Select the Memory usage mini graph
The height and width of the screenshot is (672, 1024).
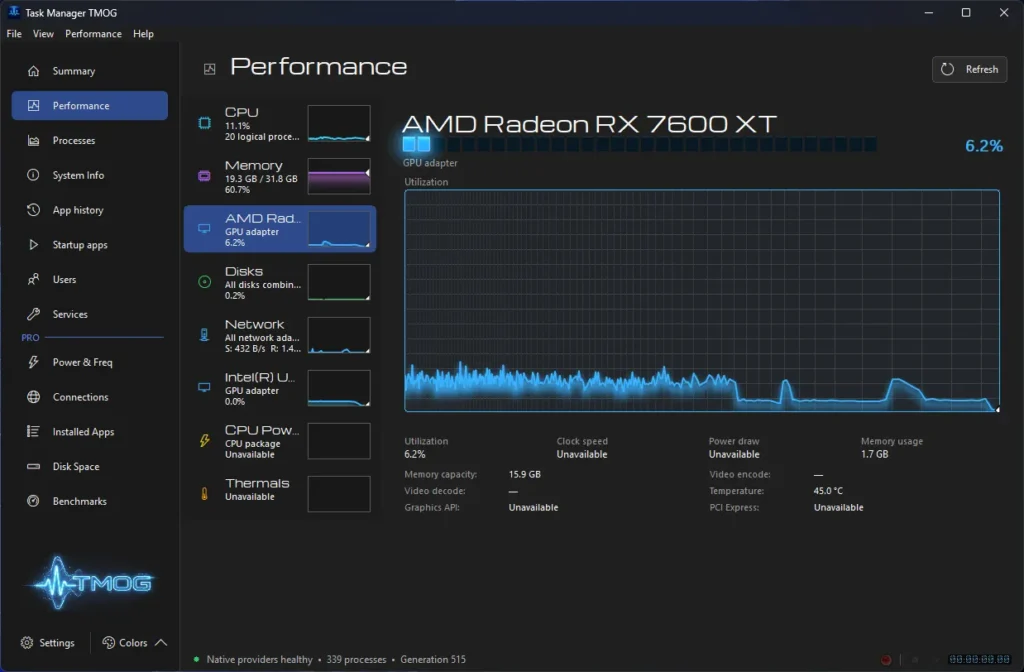pos(339,176)
